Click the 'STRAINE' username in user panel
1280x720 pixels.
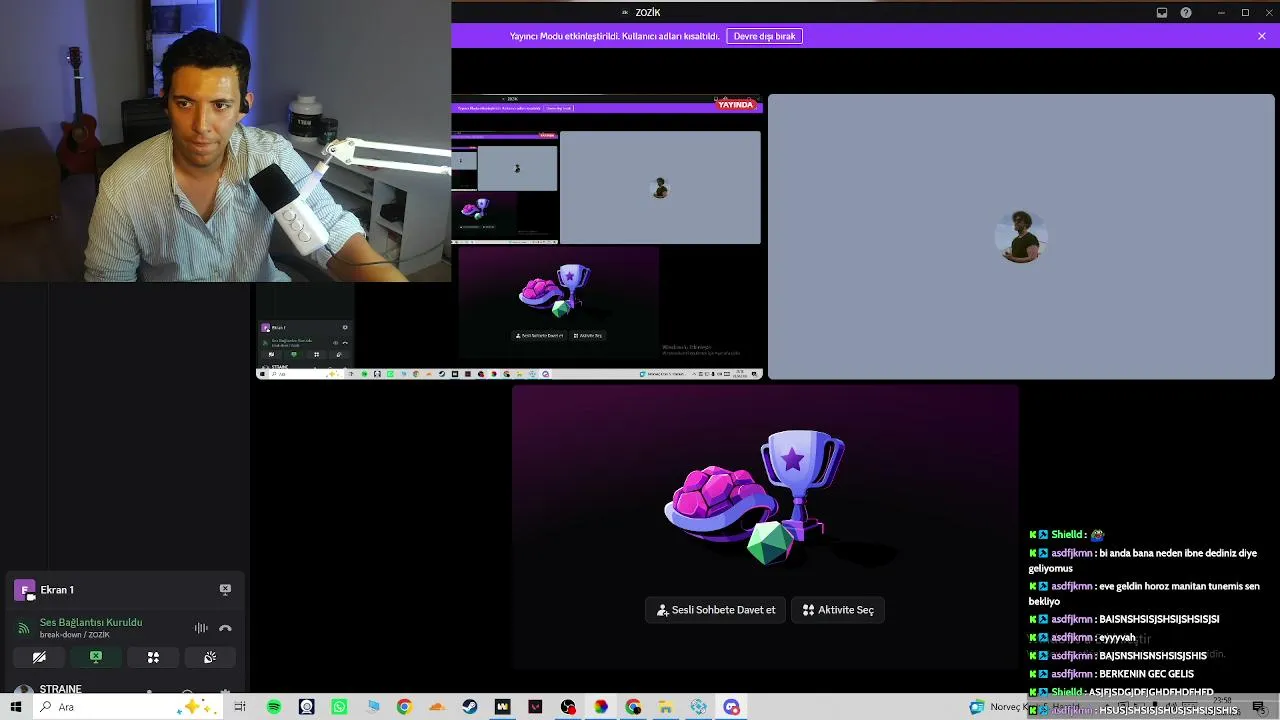click(x=61, y=689)
